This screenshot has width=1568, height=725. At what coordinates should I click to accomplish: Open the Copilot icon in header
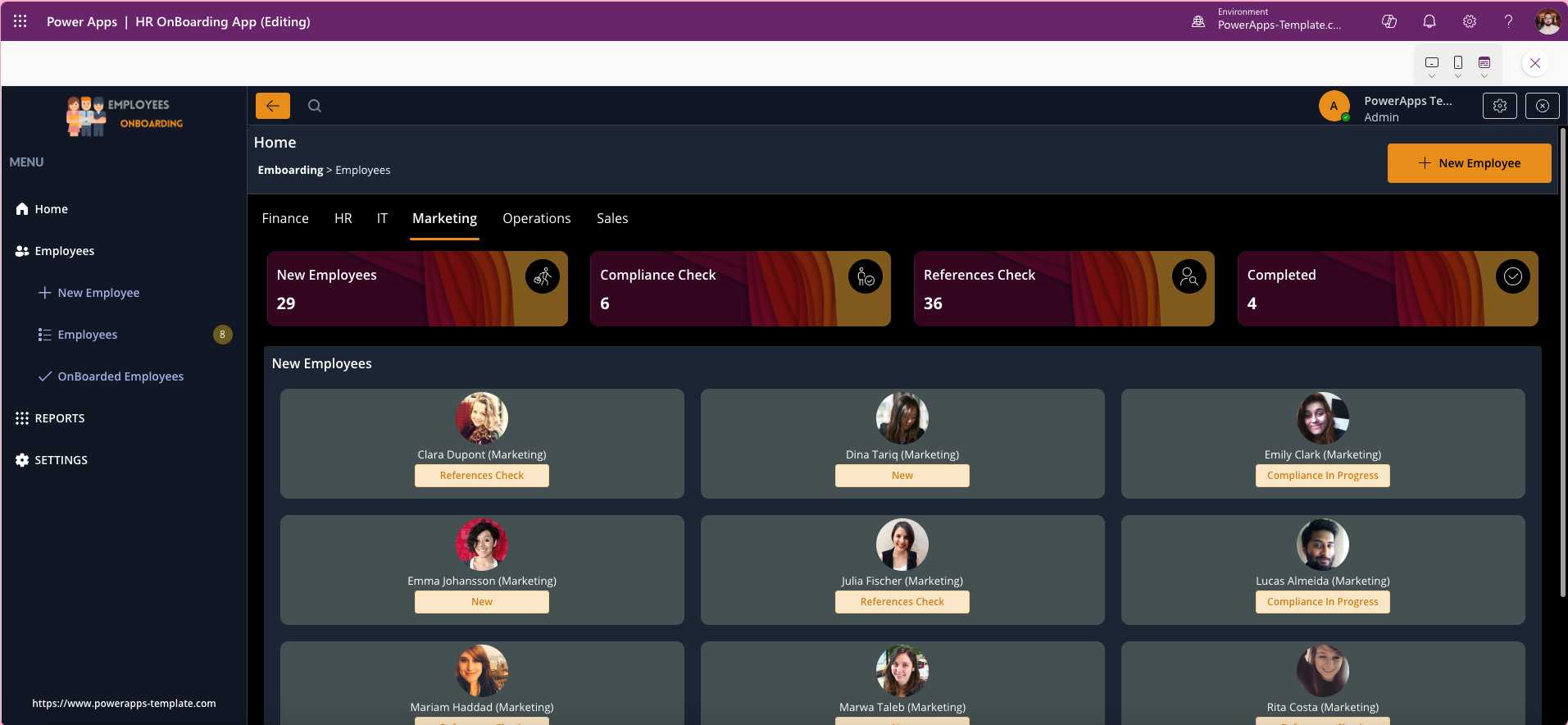click(1389, 21)
